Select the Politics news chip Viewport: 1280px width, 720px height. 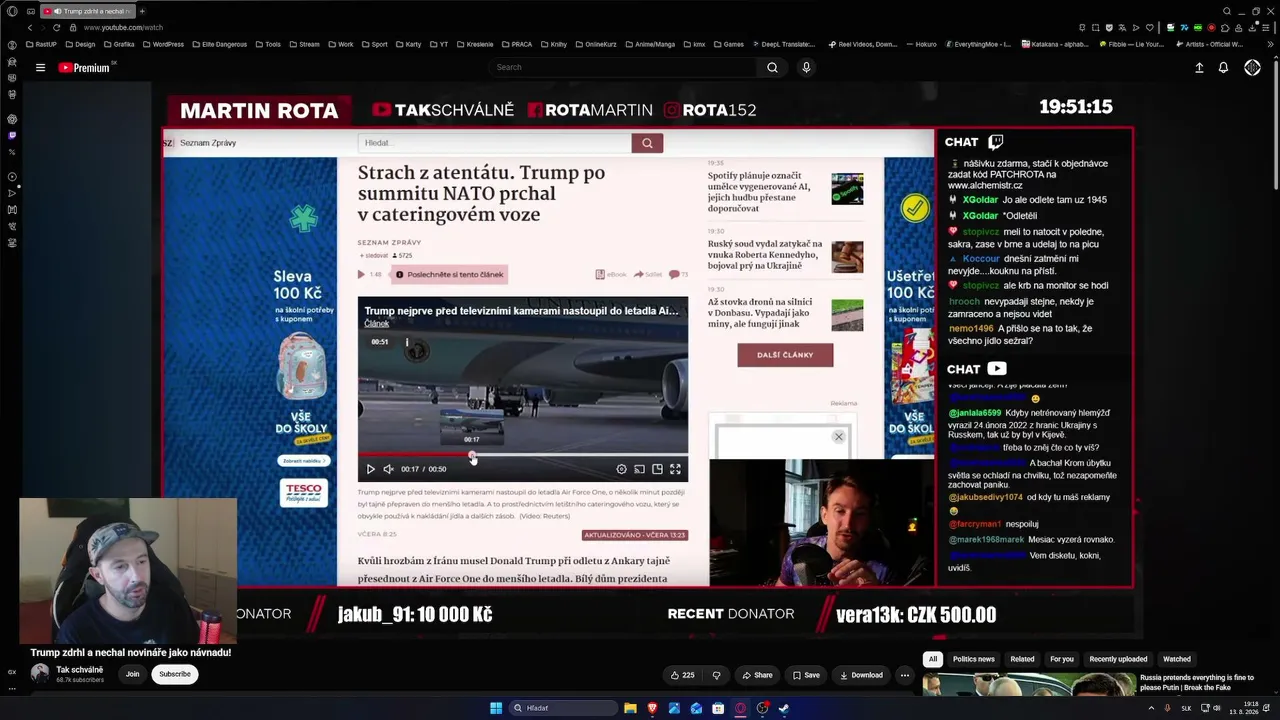[x=973, y=659]
